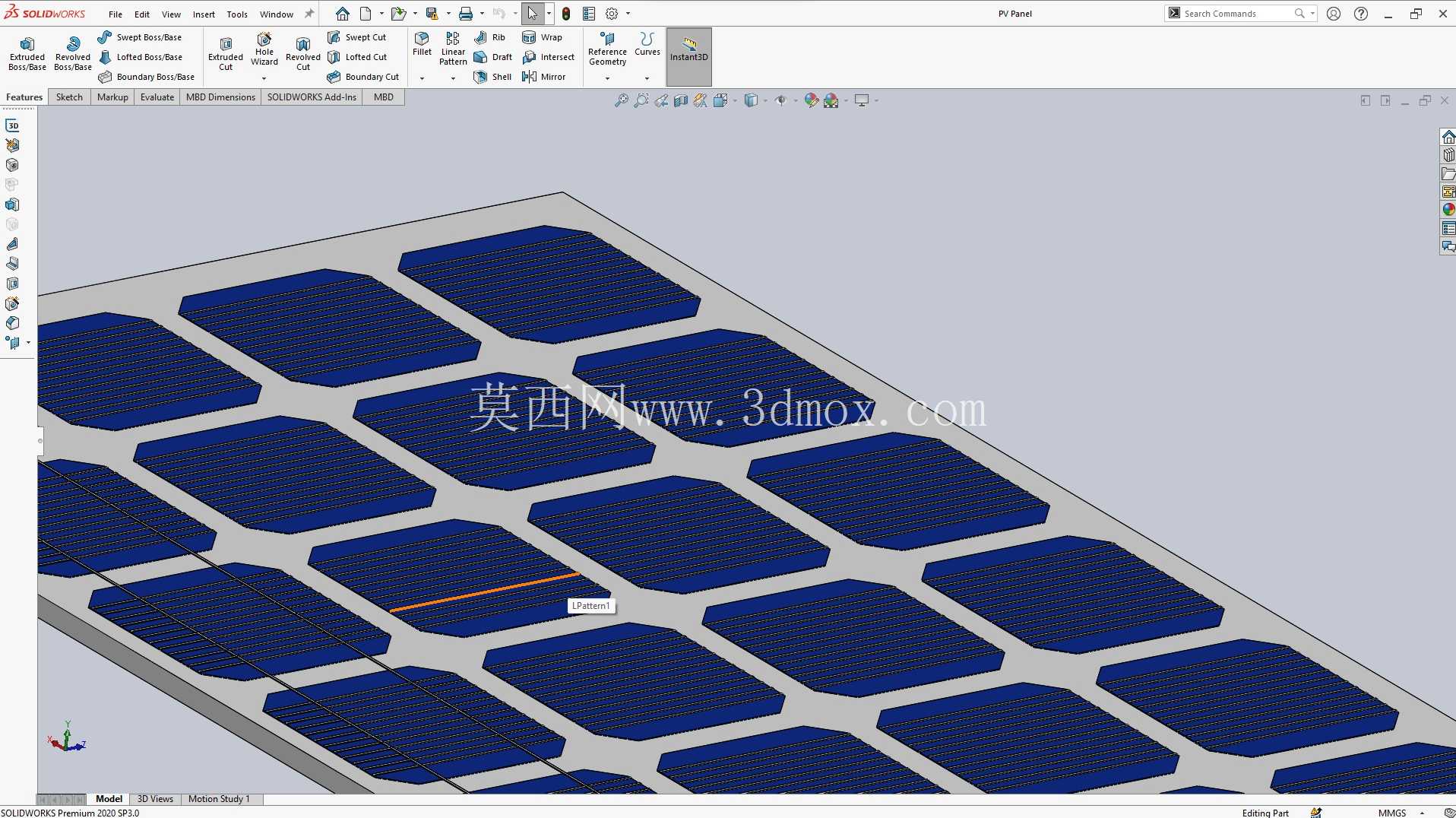Pin the menu bar with pushpin
This screenshot has width=1456, height=818.
(x=309, y=14)
